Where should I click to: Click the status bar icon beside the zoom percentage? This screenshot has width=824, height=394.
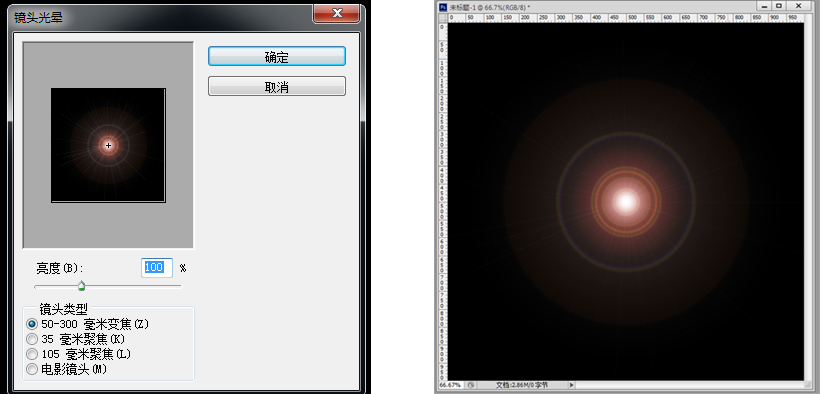[x=471, y=385]
